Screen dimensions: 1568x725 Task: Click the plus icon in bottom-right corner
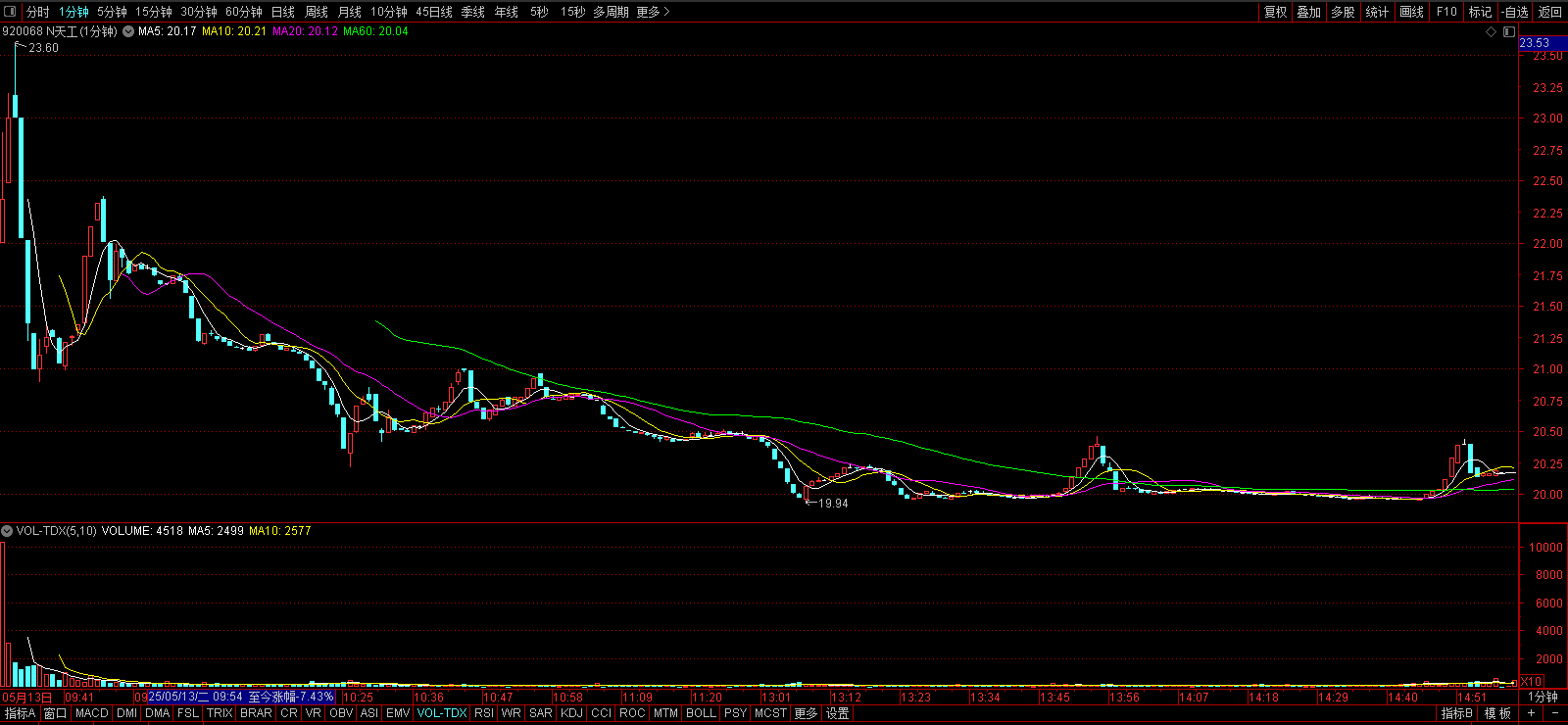(1531, 713)
